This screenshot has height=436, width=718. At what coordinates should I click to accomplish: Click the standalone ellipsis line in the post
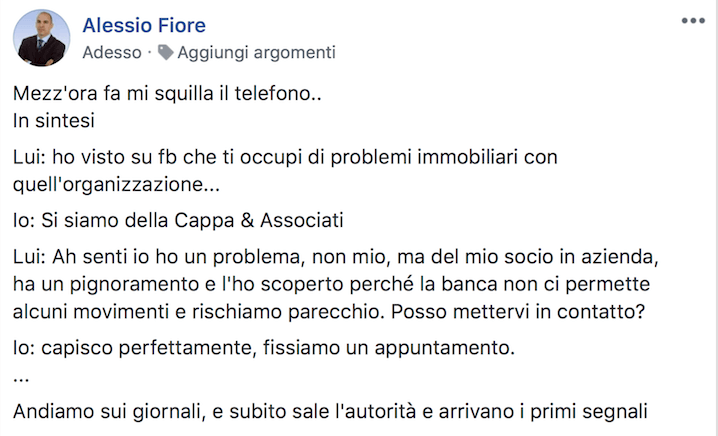coord(22,377)
